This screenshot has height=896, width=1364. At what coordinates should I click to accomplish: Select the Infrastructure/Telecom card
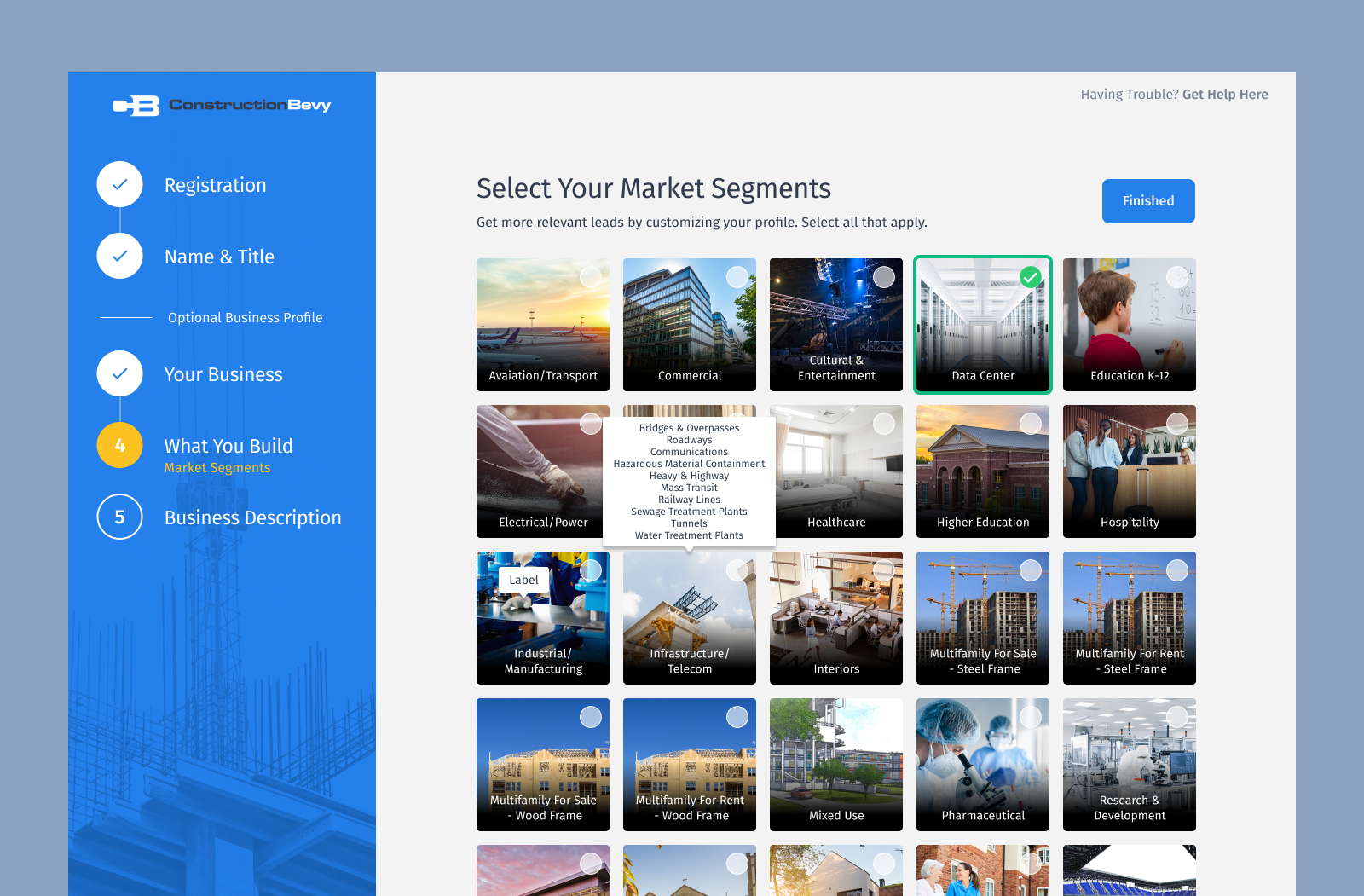[690, 618]
